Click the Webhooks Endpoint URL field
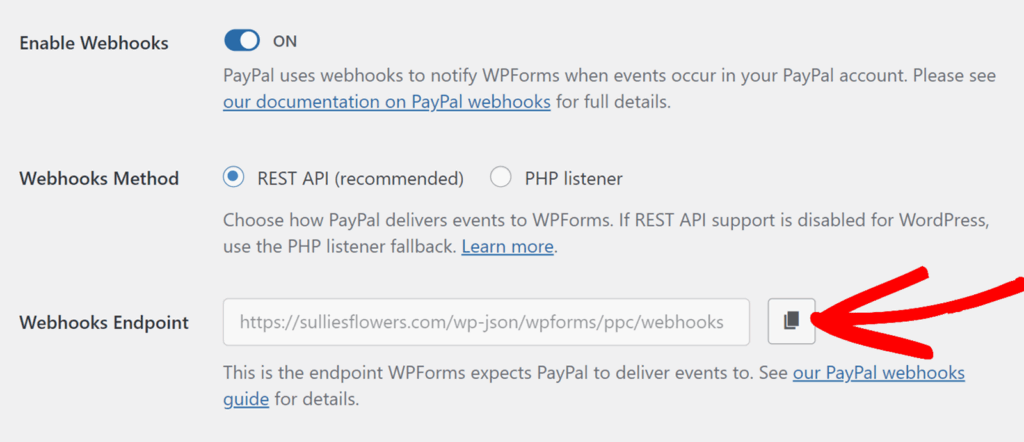The height and width of the screenshot is (442, 1024). 486,321
